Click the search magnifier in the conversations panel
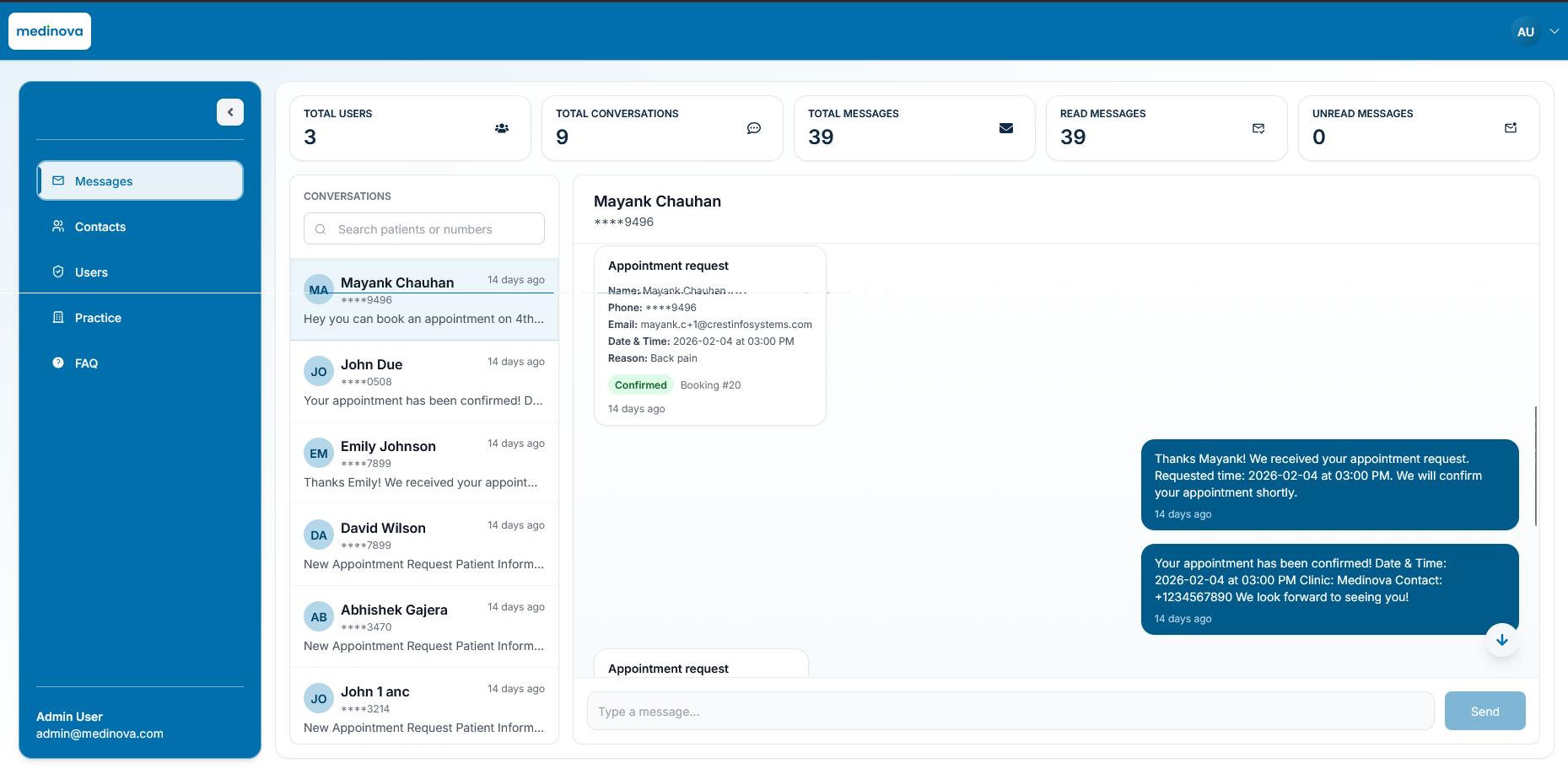The height and width of the screenshot is (774, 1568). pos(321,228)
